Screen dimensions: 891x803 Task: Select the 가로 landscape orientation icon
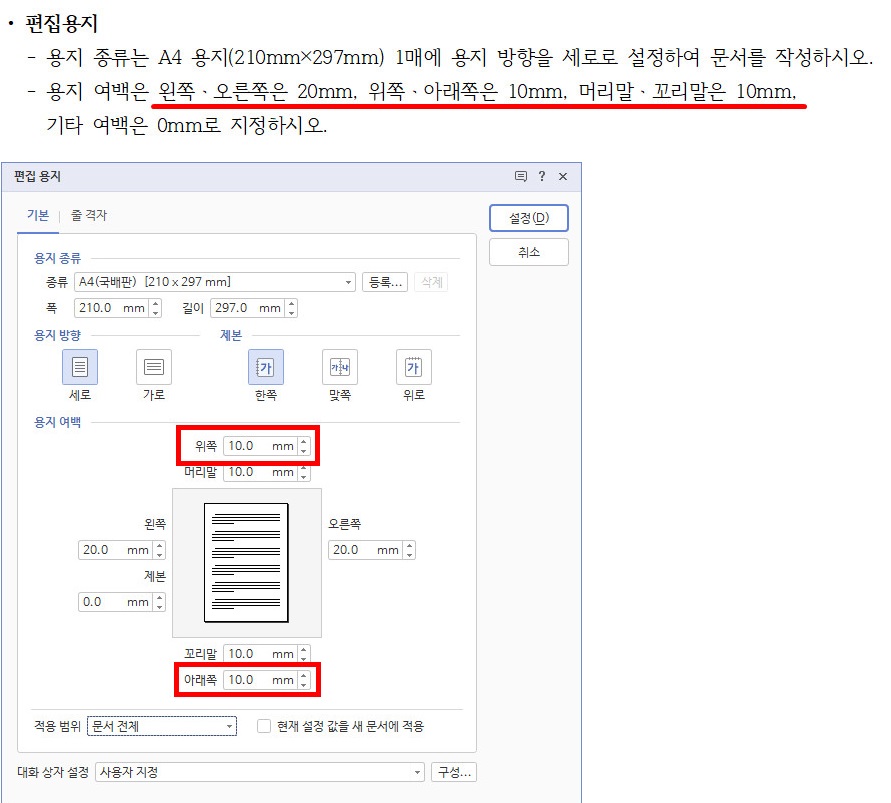click(x=153, y=367)
